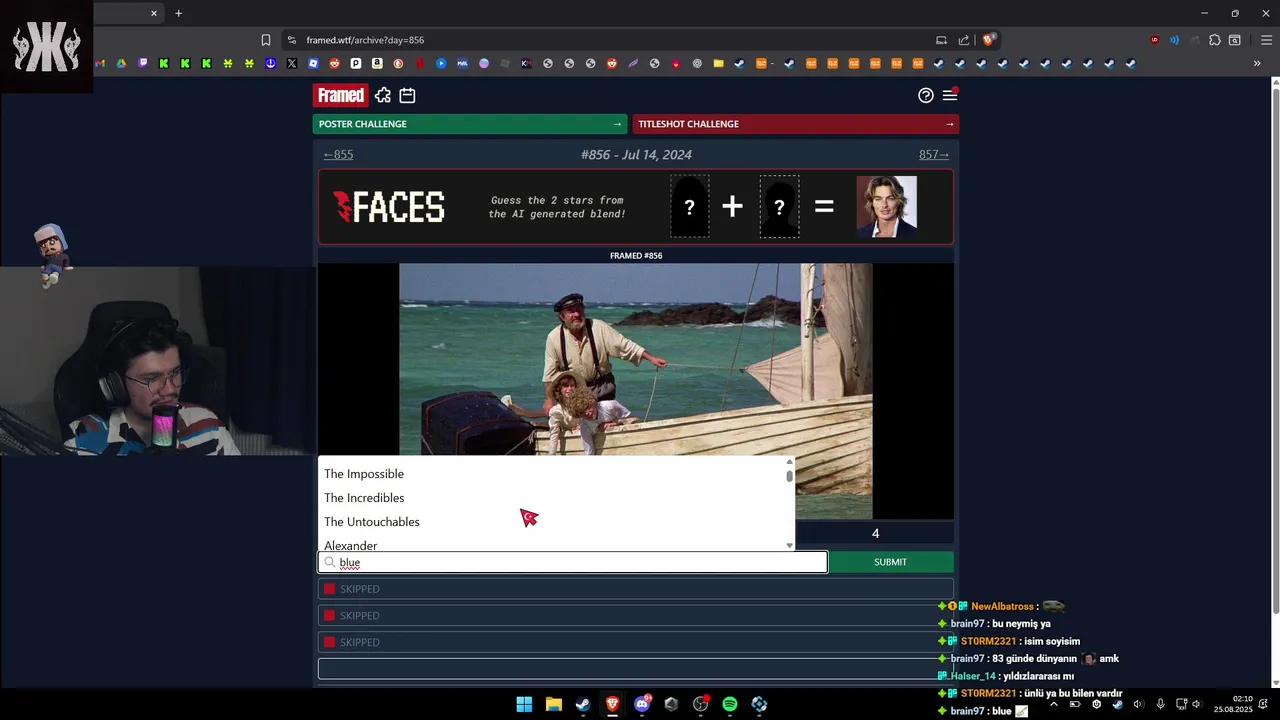This screenshot has width=1280, height=720.
Task: Click the browser page vertical scrollbar
Action: click(x=1275, y=350)
